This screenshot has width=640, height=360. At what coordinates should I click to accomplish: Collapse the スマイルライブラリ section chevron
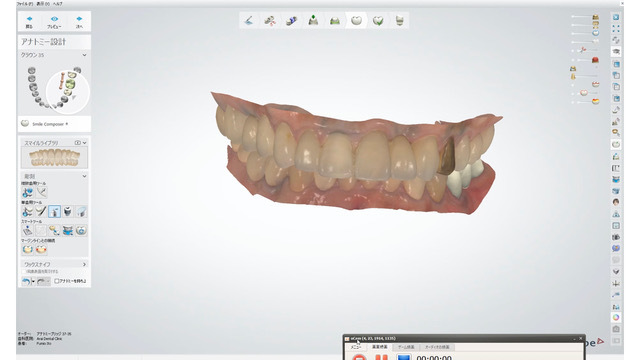84,143
